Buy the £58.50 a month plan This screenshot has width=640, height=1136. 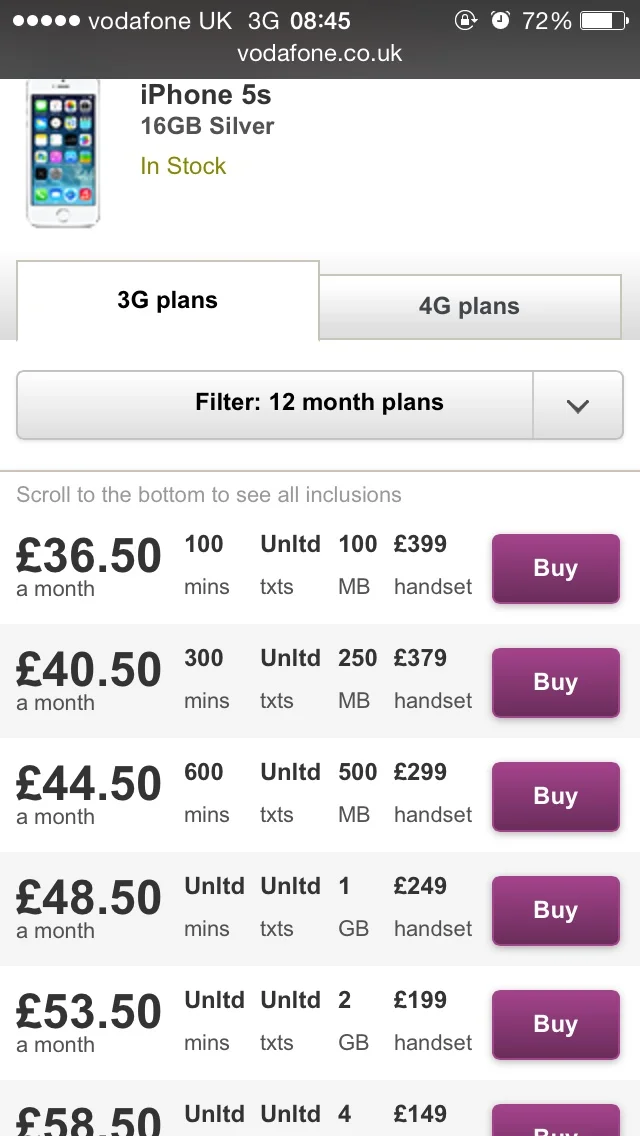click(556, 1120)
